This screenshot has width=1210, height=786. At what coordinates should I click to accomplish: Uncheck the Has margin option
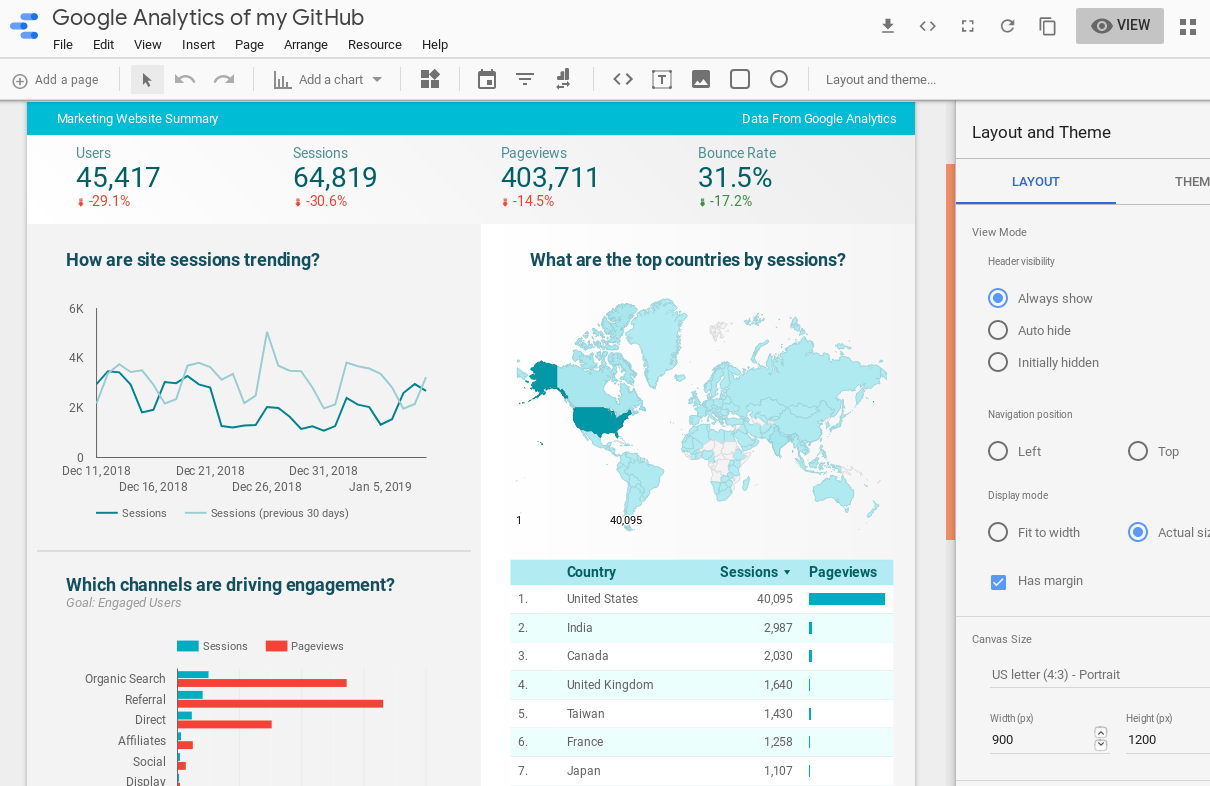pyautogui.click(x=998, y=580)
